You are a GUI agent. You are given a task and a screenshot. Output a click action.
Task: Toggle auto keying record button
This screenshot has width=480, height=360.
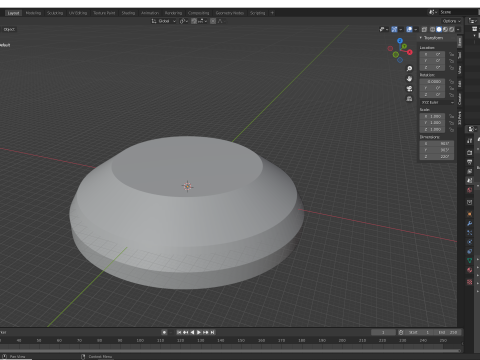[x=164, y=332]
